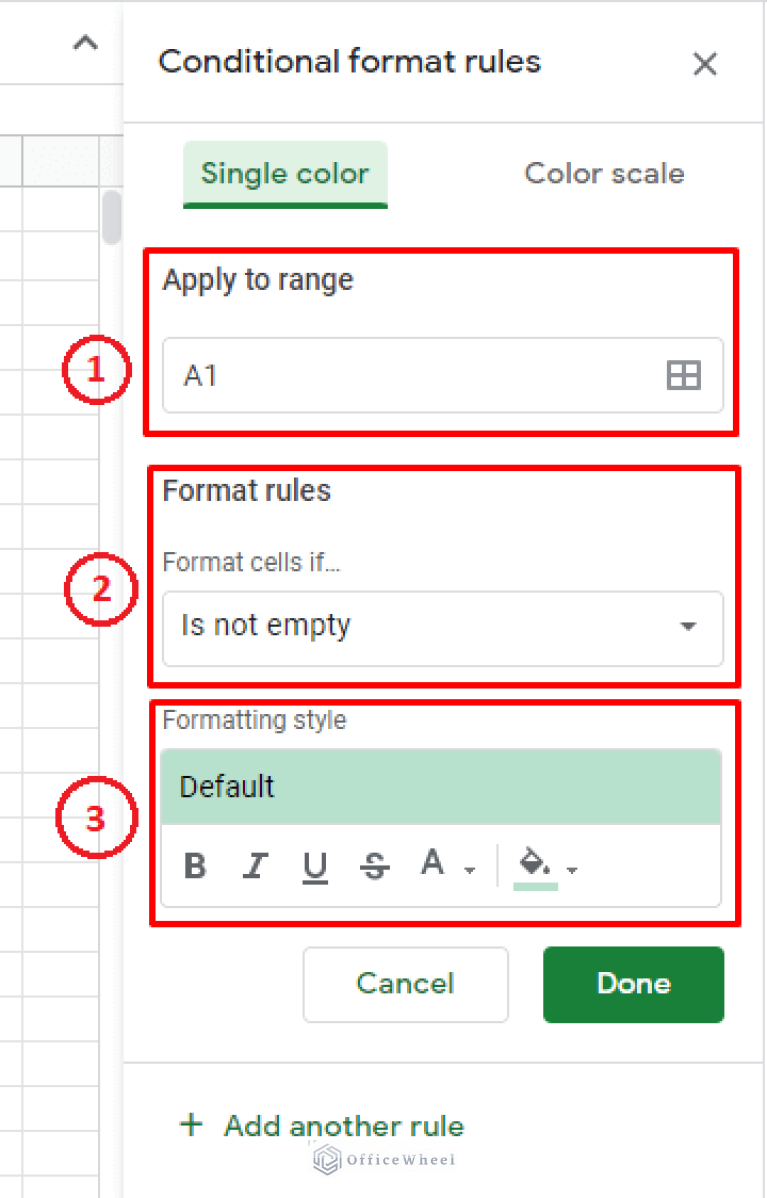Open fill color dropdown arrow

[572, 870]
